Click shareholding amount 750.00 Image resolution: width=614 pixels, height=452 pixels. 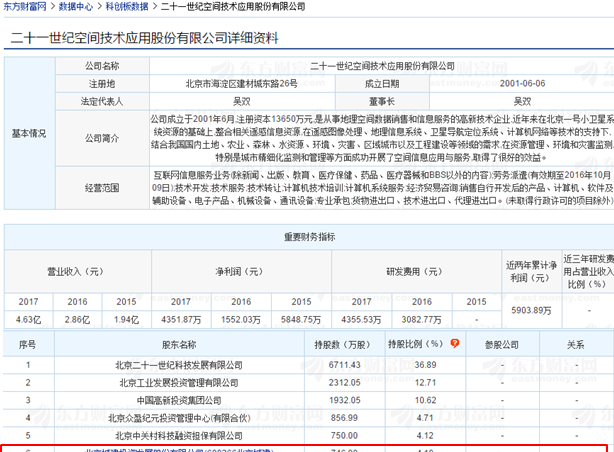pos(345,436)
